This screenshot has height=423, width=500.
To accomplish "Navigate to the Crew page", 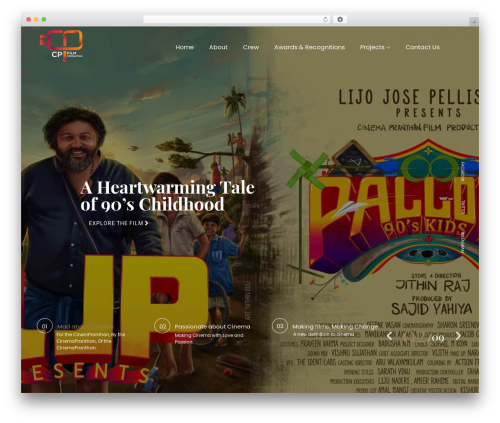I will [251, 47].
